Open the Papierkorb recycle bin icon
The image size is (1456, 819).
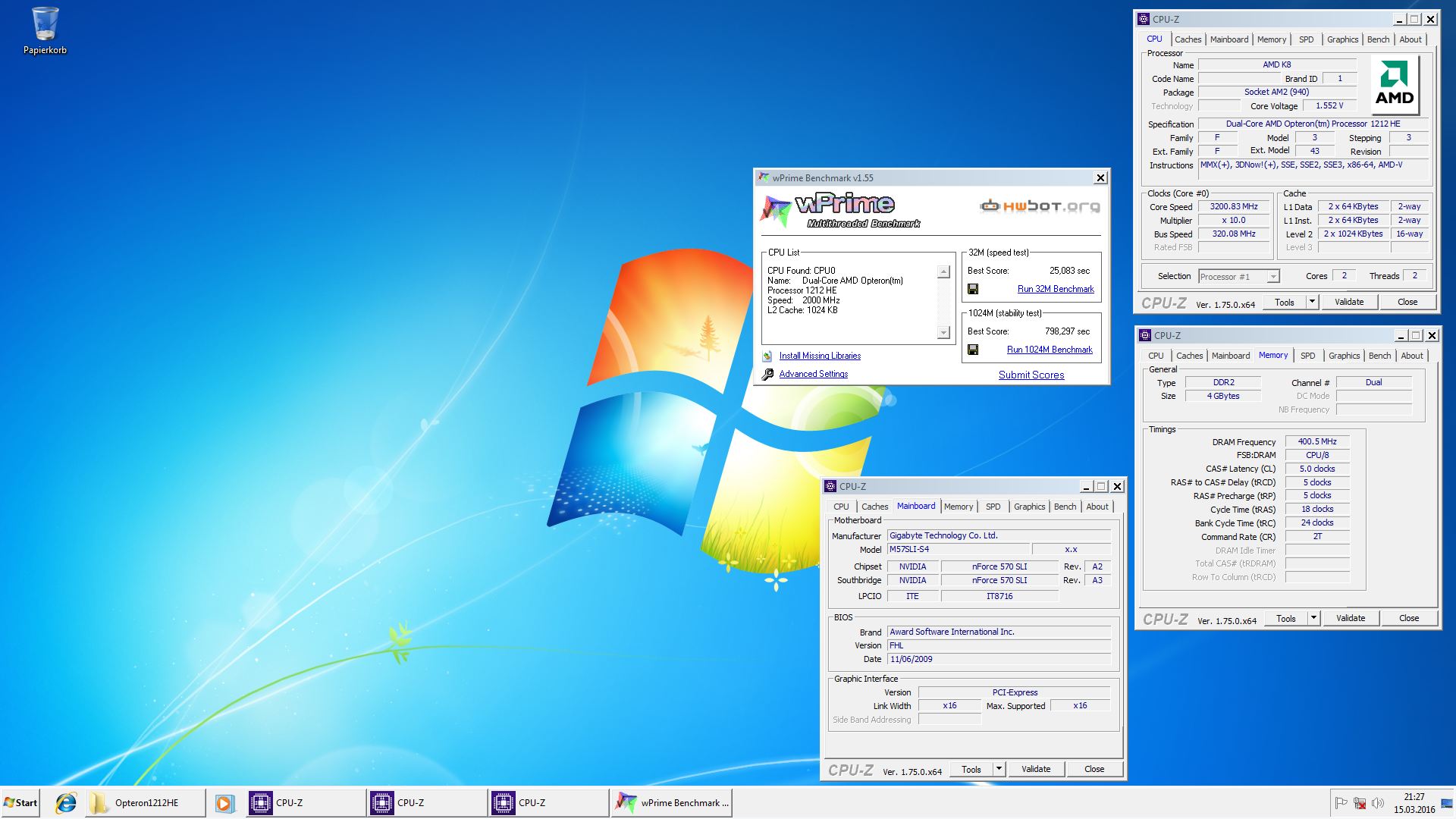(45, 30)
